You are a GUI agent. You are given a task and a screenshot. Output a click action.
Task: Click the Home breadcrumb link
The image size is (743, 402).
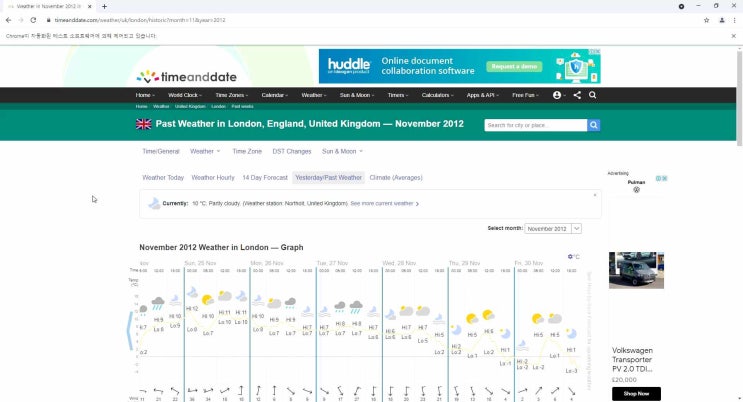click(142, 106)
